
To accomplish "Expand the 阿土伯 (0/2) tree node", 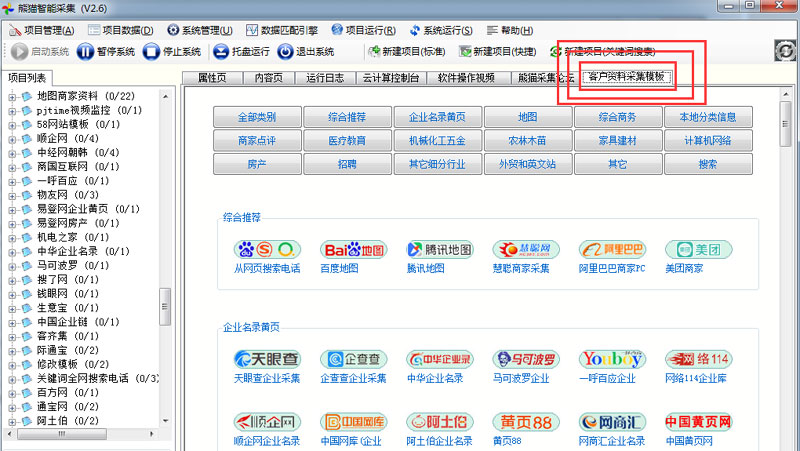I will click(12, 421).
